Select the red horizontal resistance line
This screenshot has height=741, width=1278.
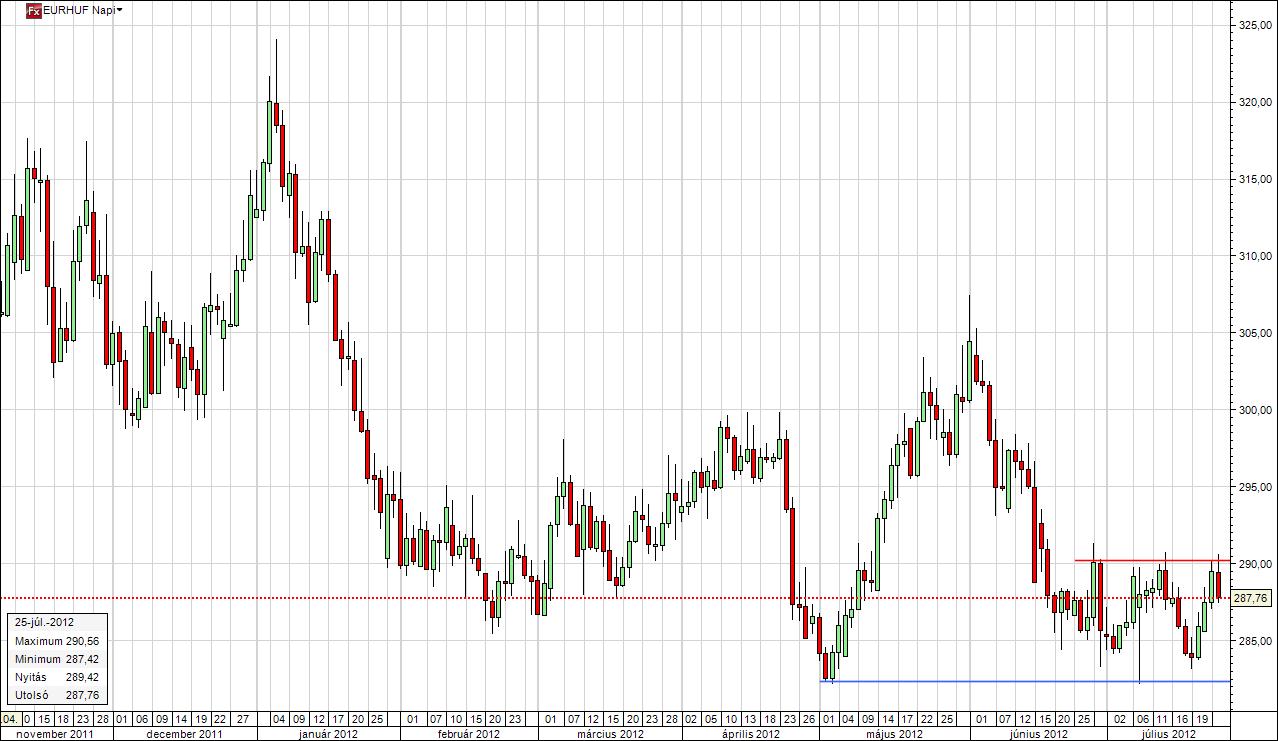(x=1150, y=560)
